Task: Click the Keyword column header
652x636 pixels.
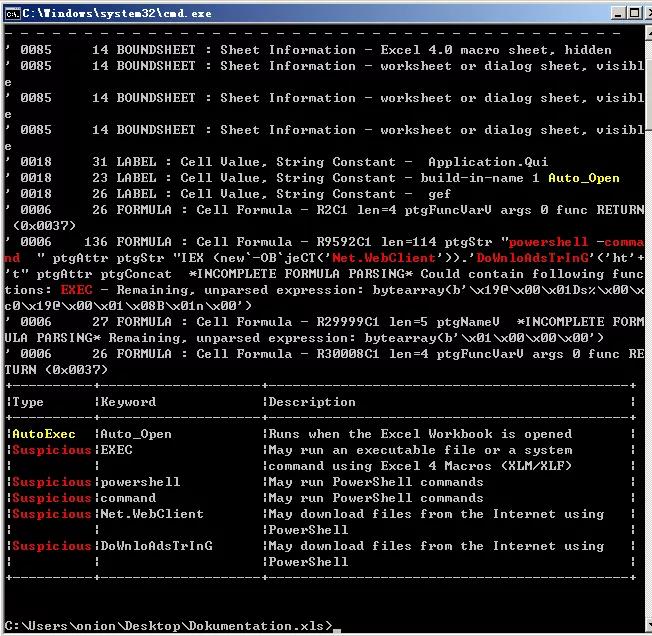Action: point(128,402)
